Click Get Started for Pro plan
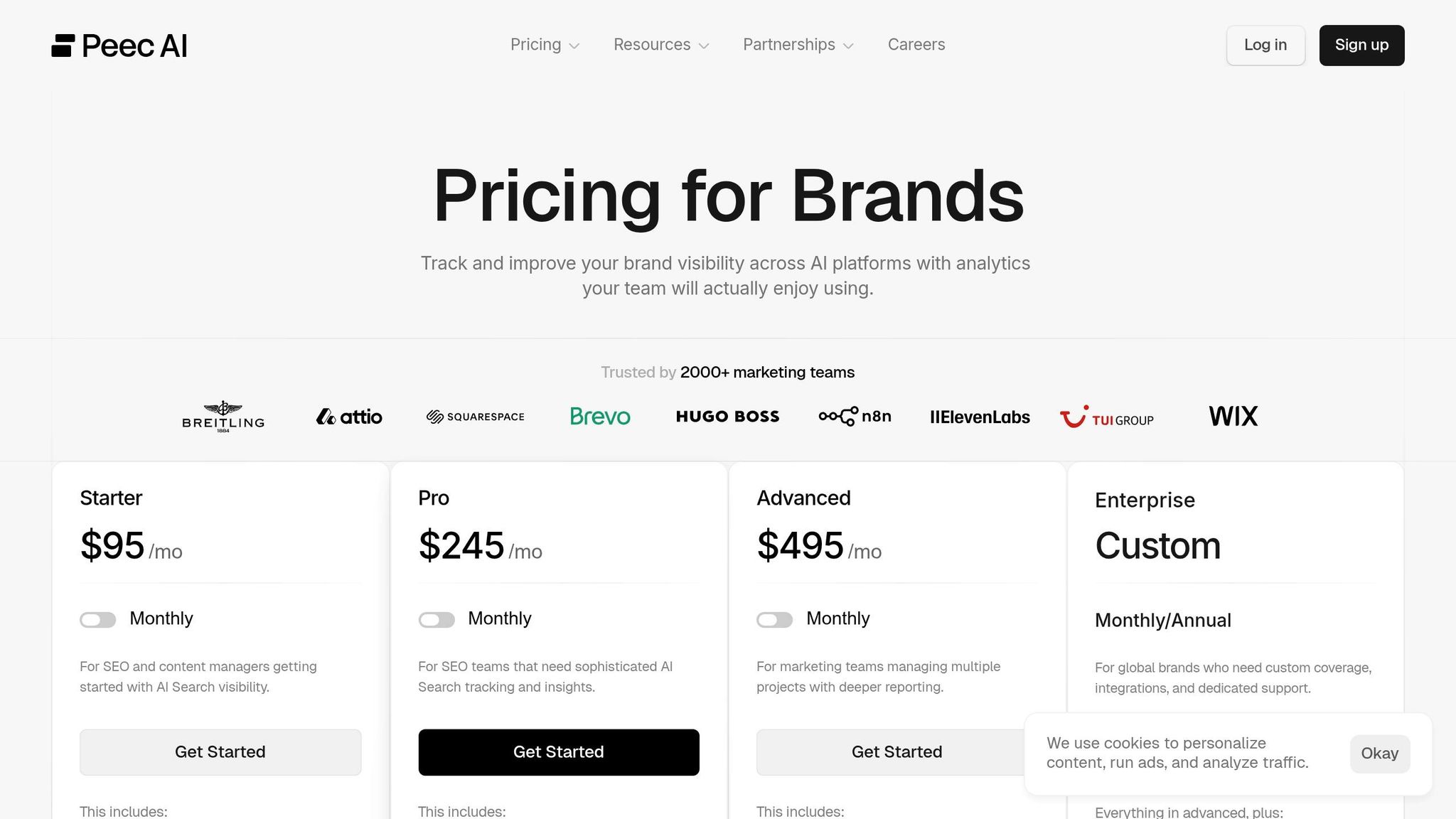The width and height of the screenshot is (1456, 819). click(559, 752)
